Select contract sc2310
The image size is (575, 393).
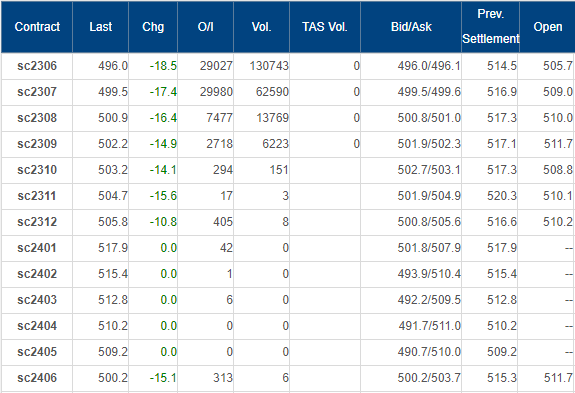pos(37,170)
